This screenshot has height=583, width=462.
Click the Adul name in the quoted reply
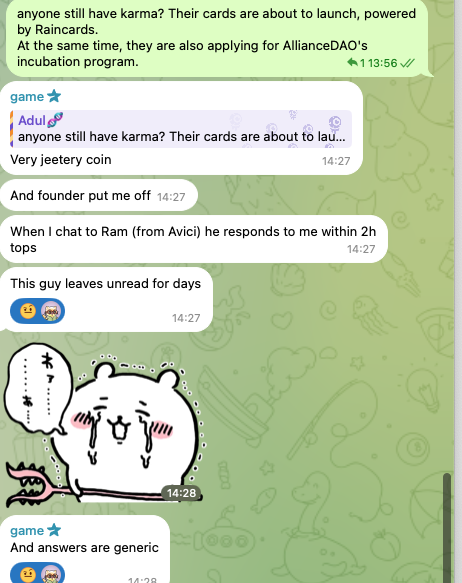pyautogui.click(x=32, y=120)
